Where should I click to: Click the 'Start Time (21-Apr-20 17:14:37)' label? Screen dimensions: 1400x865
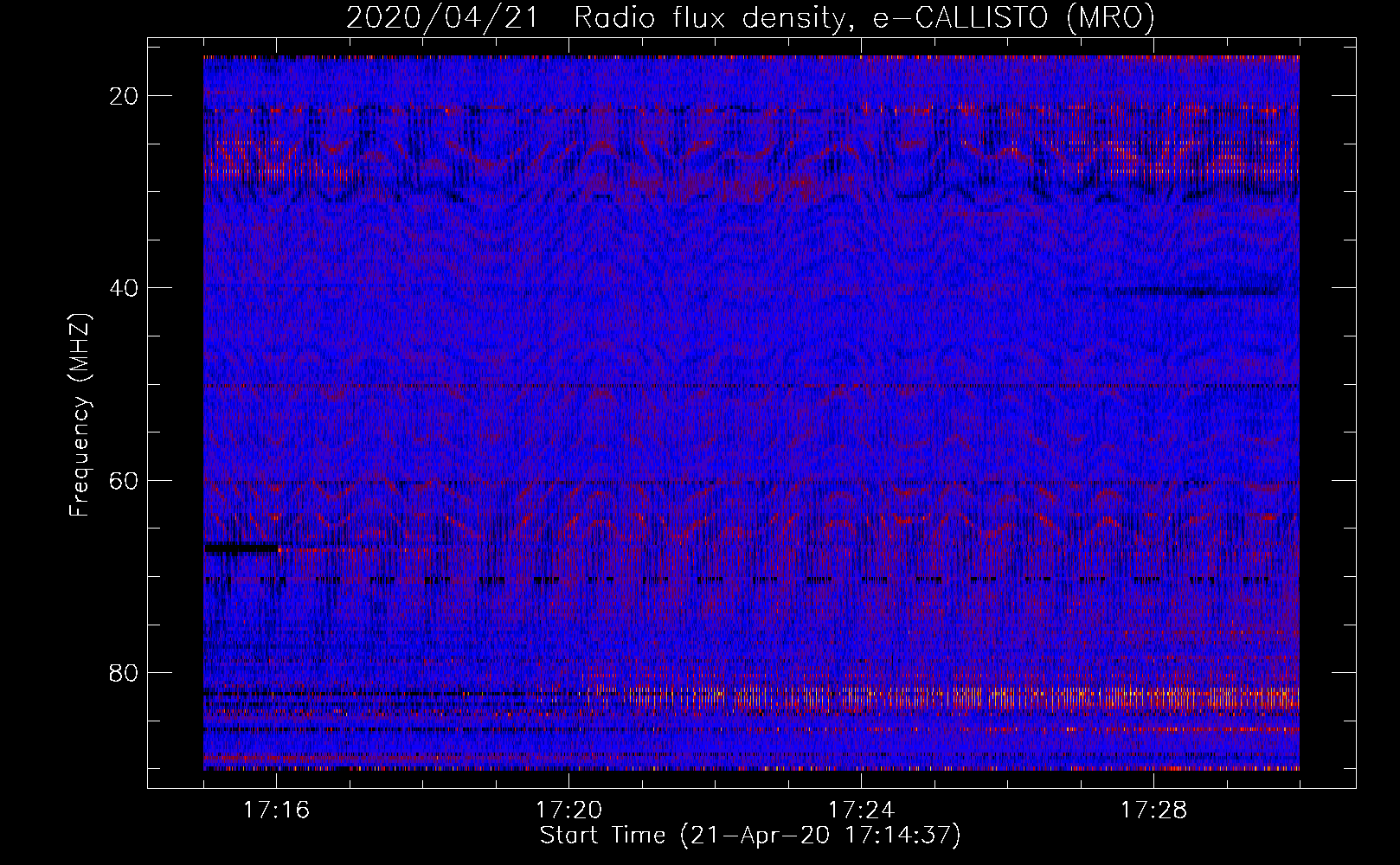pyautogui.click(x=750, y=836)
